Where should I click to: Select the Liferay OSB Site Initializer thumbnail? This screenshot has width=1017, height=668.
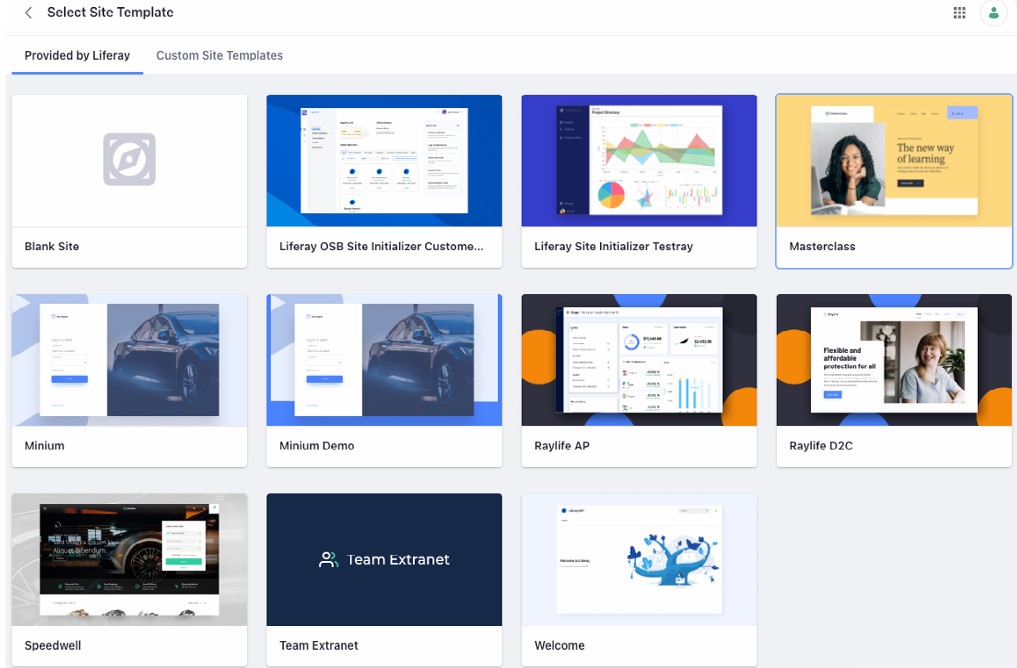tap(384, 161)
